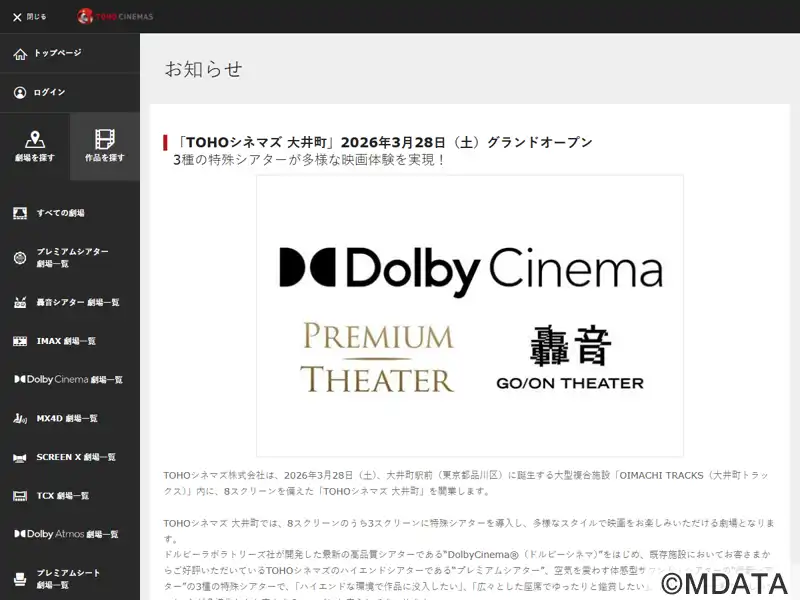
Task: Open Dolby Atmos 劇場一覧 menu item
Action: coord(66,534)
